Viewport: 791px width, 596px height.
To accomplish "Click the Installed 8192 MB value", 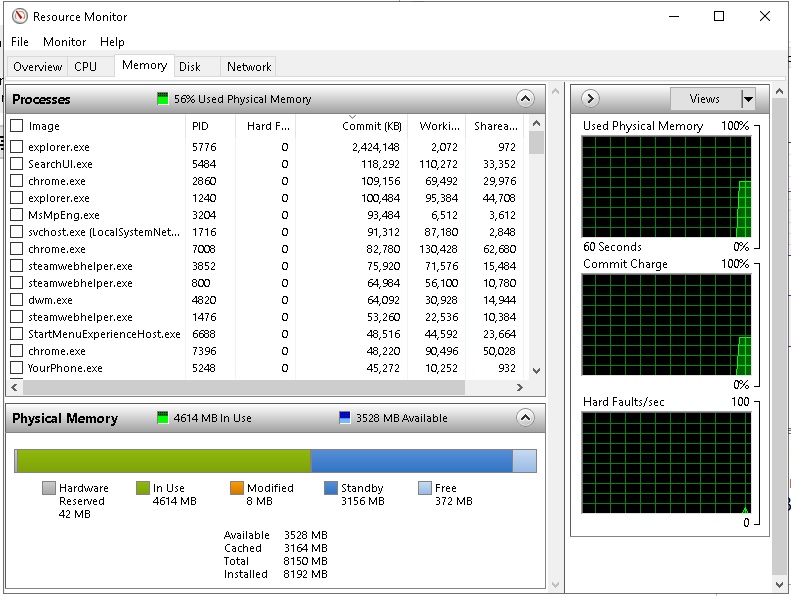I will point(305,574).
